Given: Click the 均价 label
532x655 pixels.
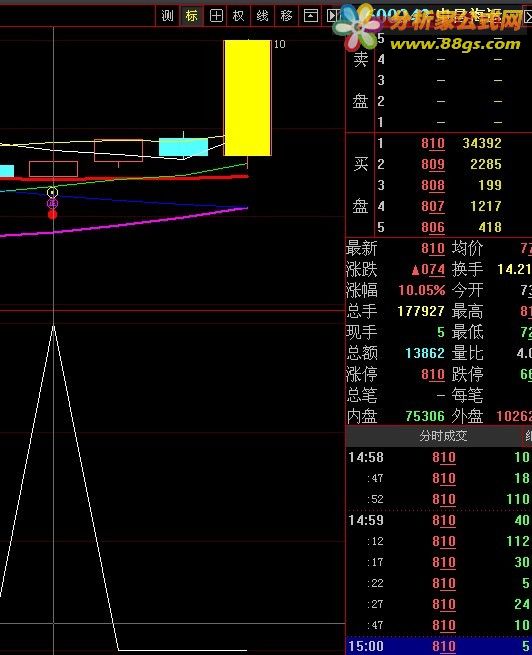Looking at the screenshot, I should (x=468, y=248).
